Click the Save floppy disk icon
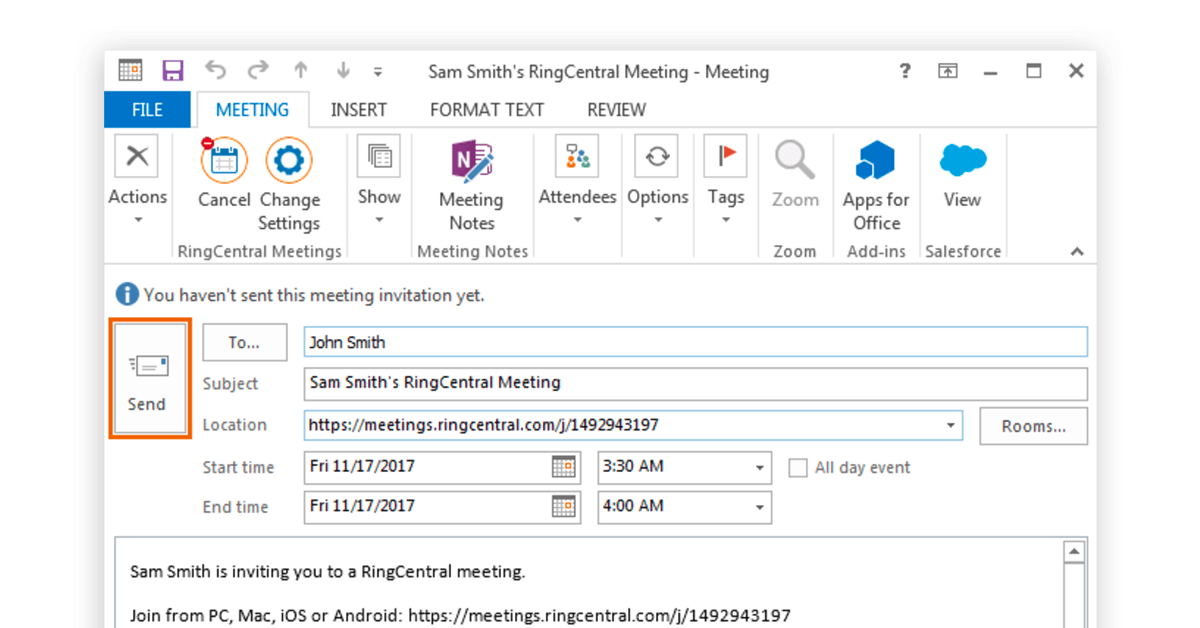The width and height of the screenshot is (1200, 628). pyautogui.click(x=173, y=71)
